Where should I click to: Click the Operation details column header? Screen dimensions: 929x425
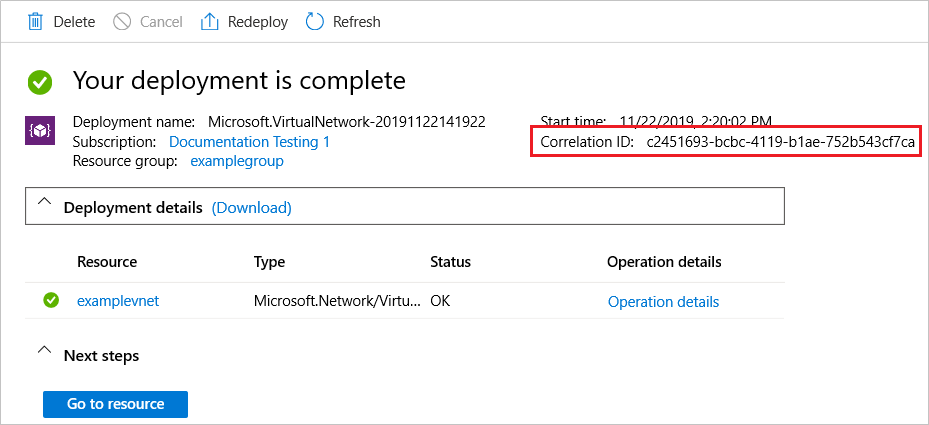point(663,262)
